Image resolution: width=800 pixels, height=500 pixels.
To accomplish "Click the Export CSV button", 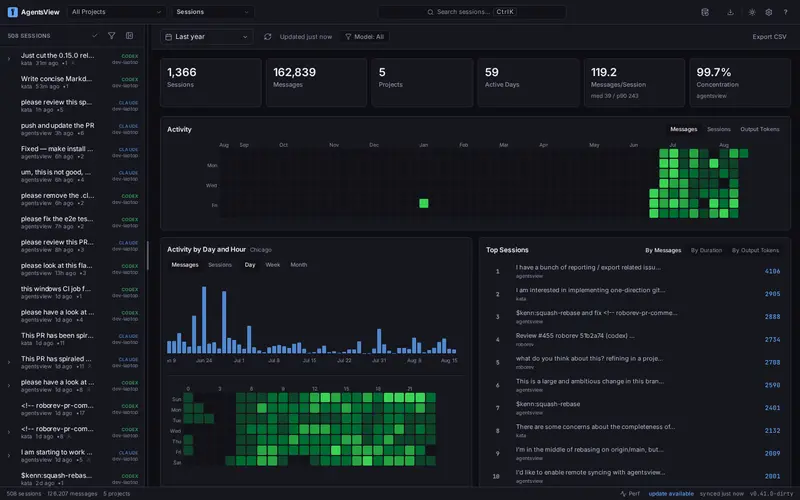I will (769, 37).
